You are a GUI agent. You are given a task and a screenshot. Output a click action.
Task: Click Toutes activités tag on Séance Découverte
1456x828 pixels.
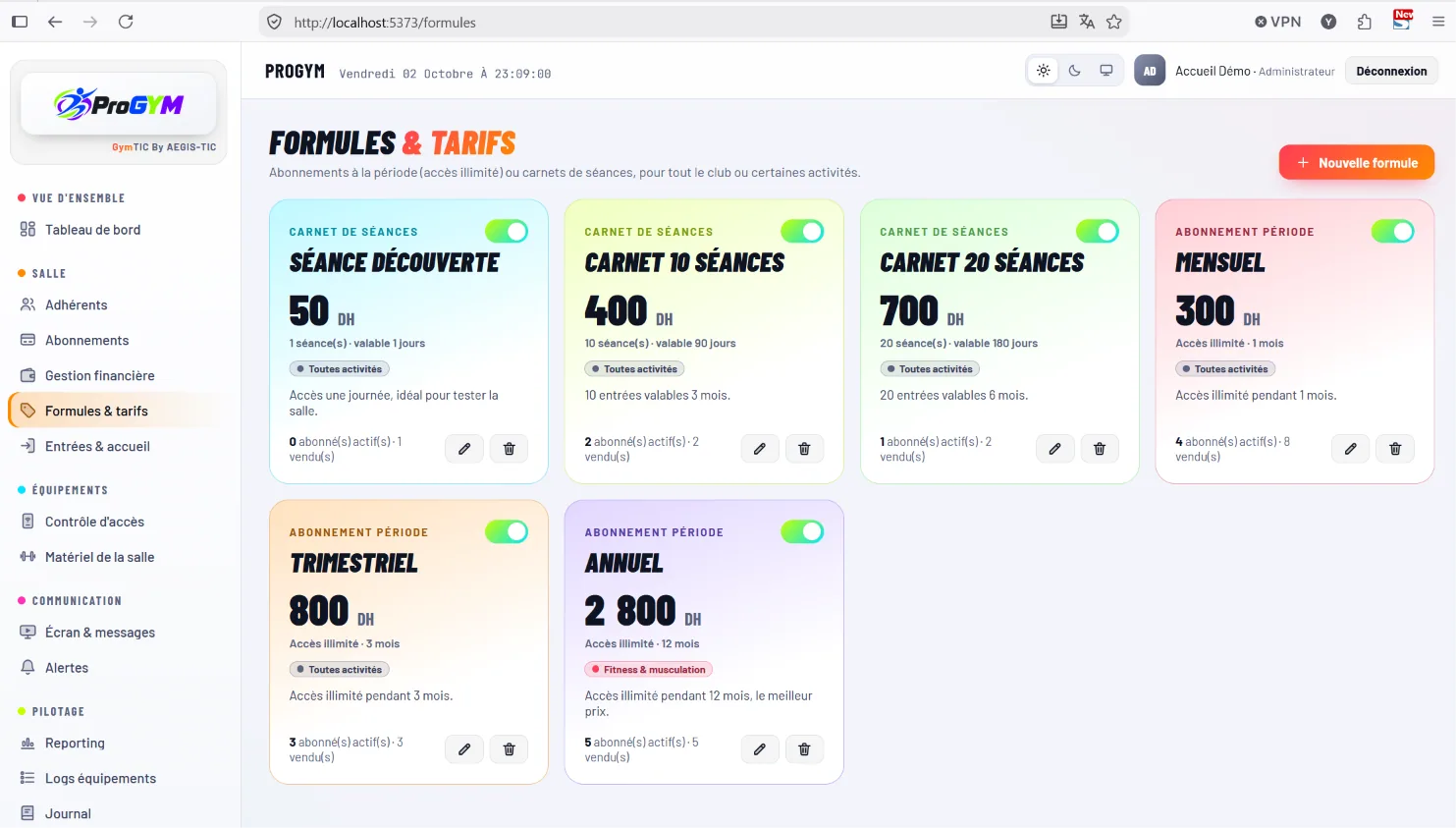coord(340,369)
